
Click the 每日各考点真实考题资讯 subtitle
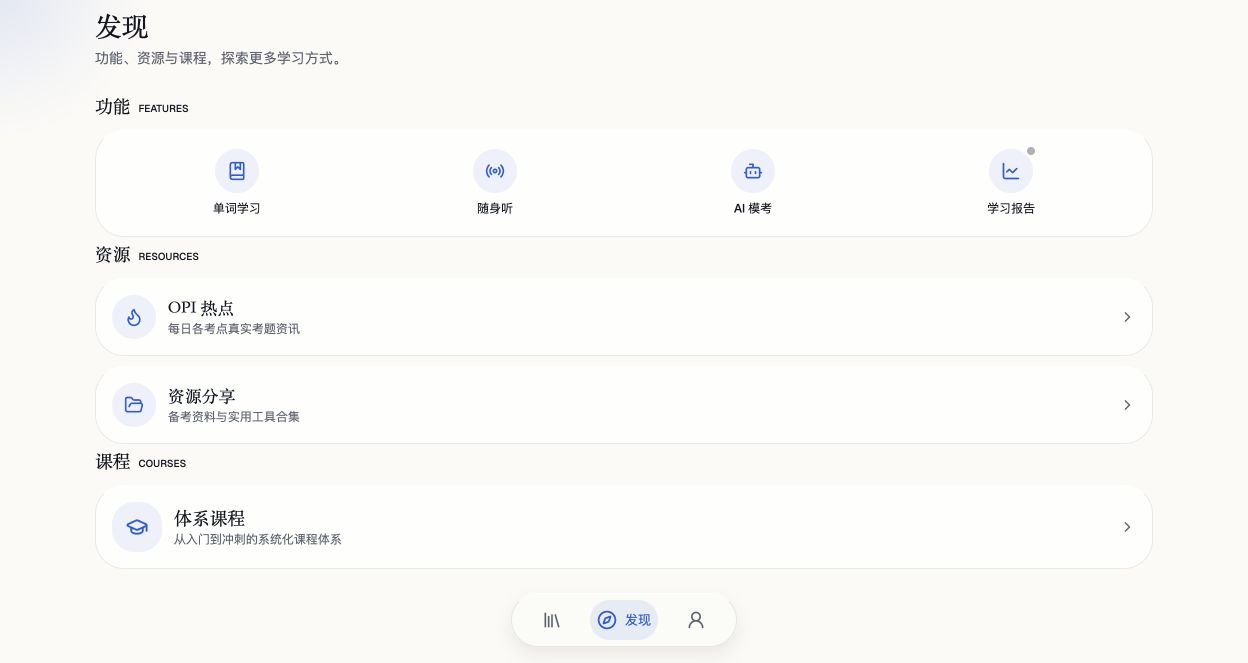click(x=234, y=329)
